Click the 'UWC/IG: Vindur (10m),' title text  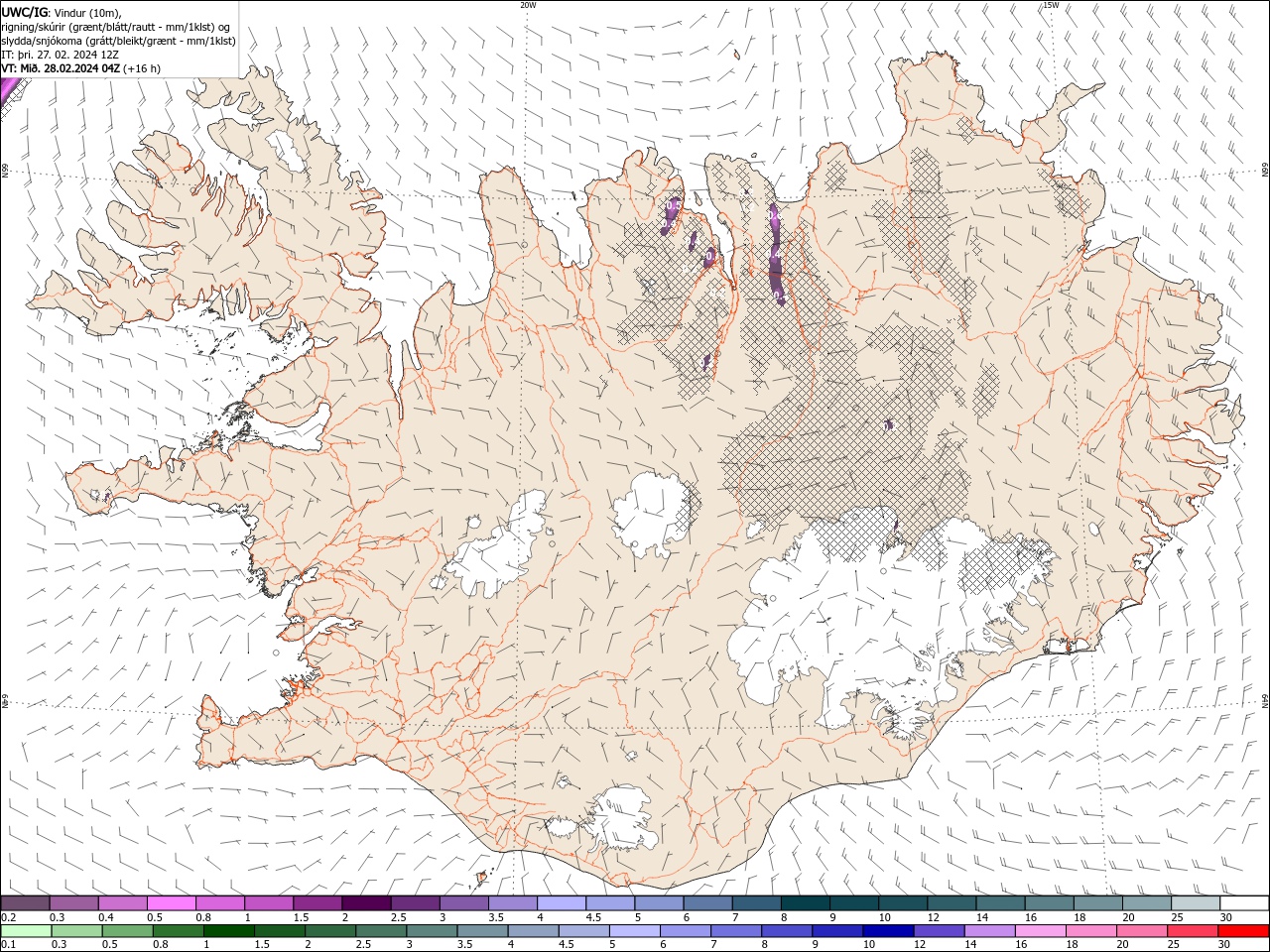pos(62,12)
